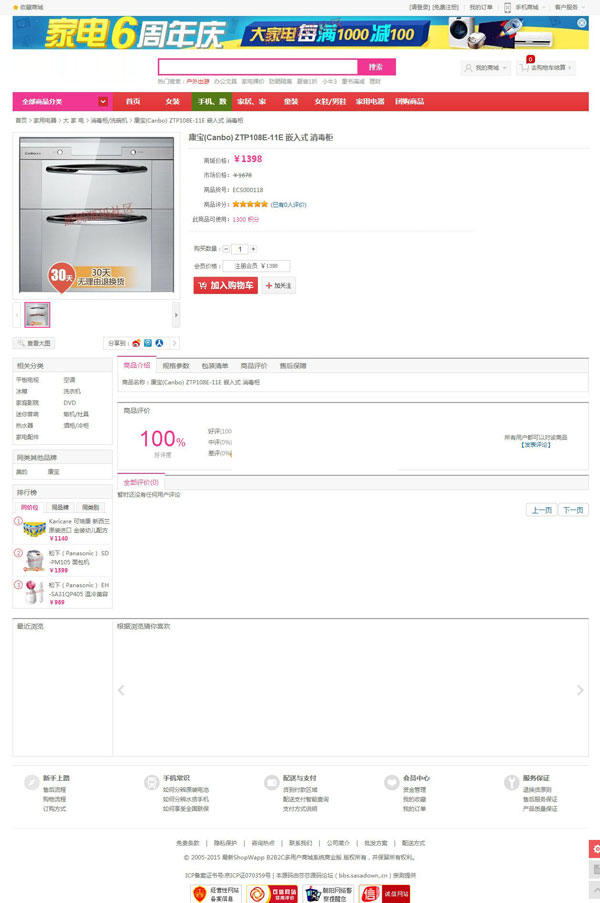Click the 加入购物车 button

click(x=226, y=286)
